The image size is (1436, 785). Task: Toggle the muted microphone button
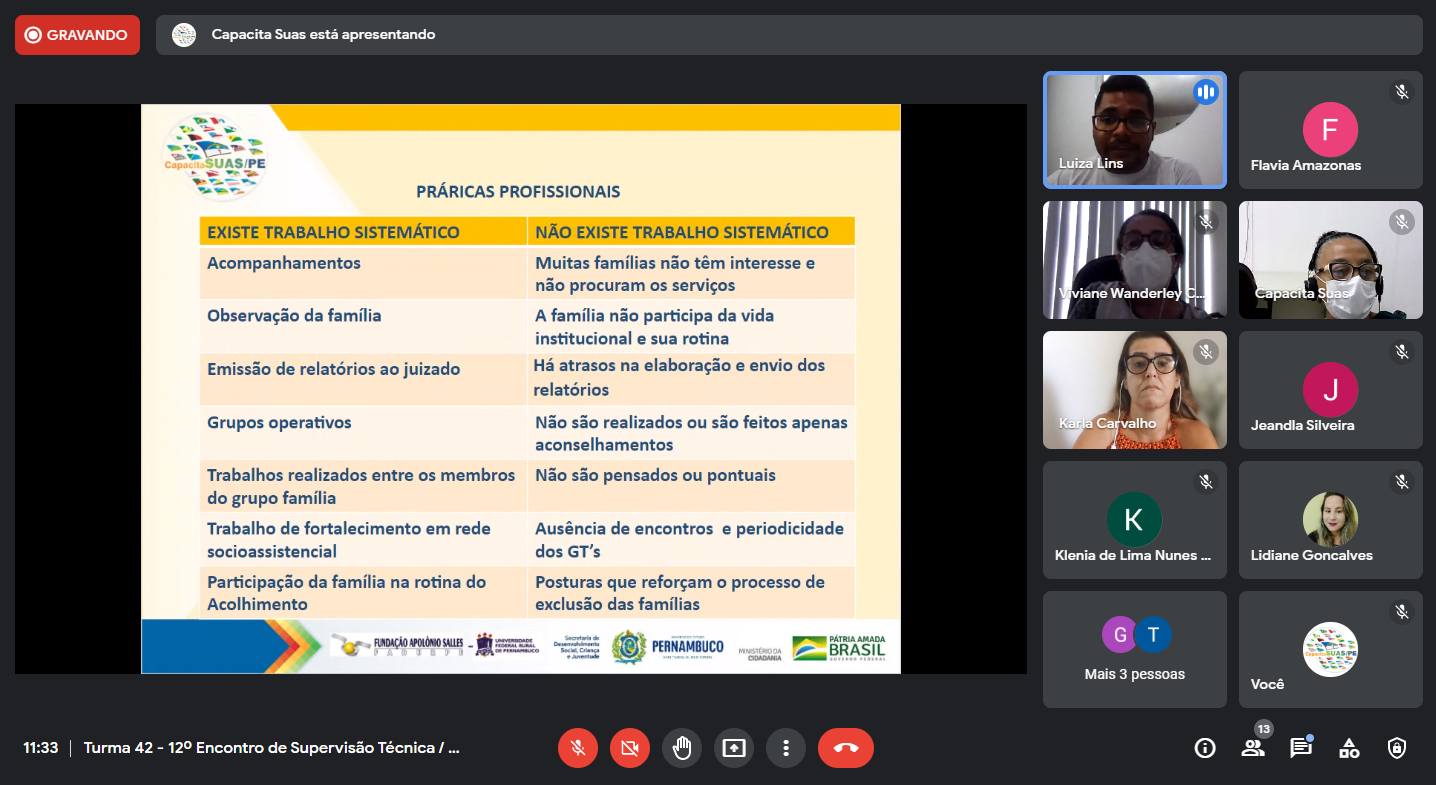pos(578,748)
